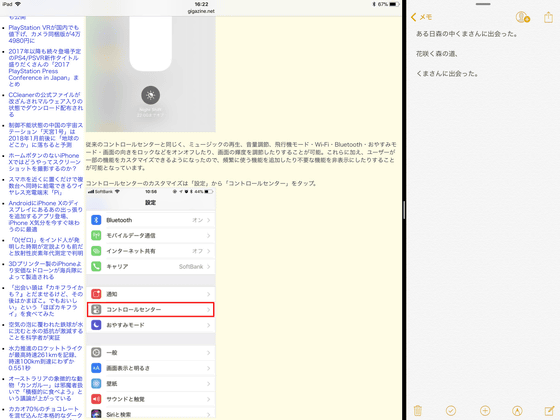
Task: Tap the Siri and Search icon
Action: [x=96, y=414]
